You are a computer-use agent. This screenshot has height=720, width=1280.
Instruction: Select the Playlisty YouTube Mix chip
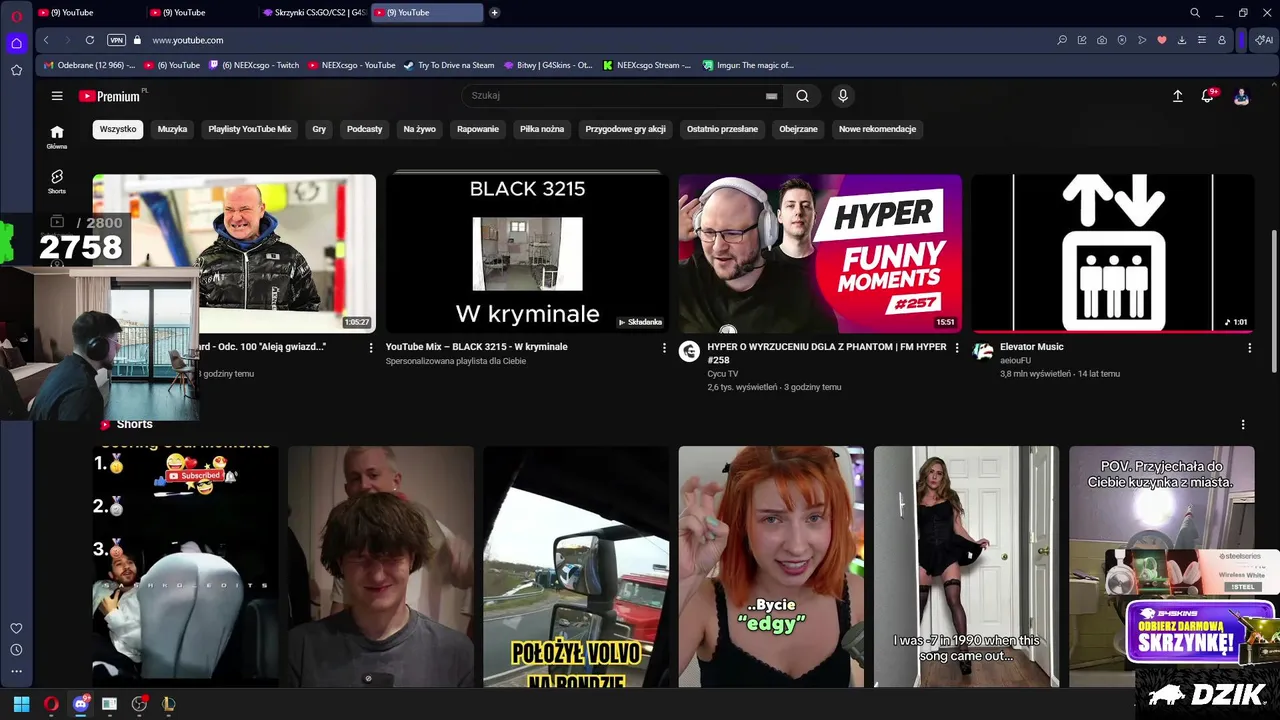(250, 129)
